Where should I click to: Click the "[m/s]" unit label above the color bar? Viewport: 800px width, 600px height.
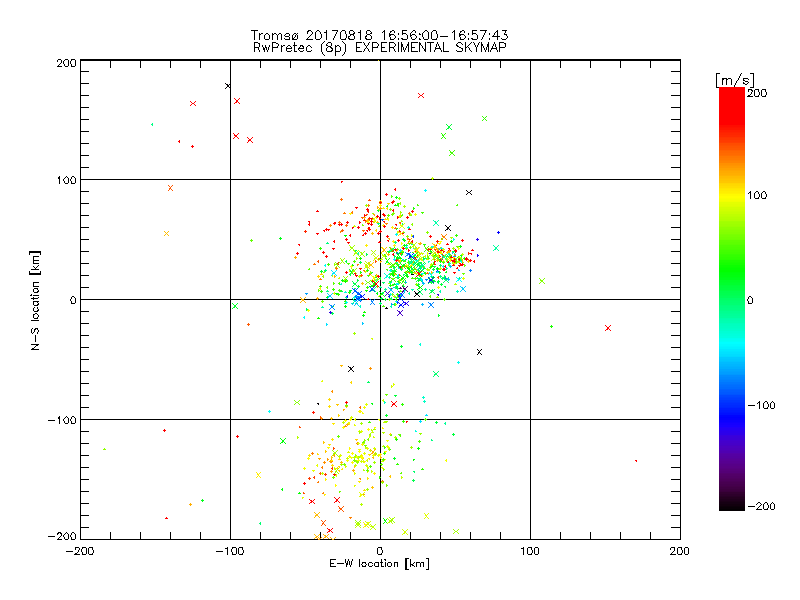(735, 80)
